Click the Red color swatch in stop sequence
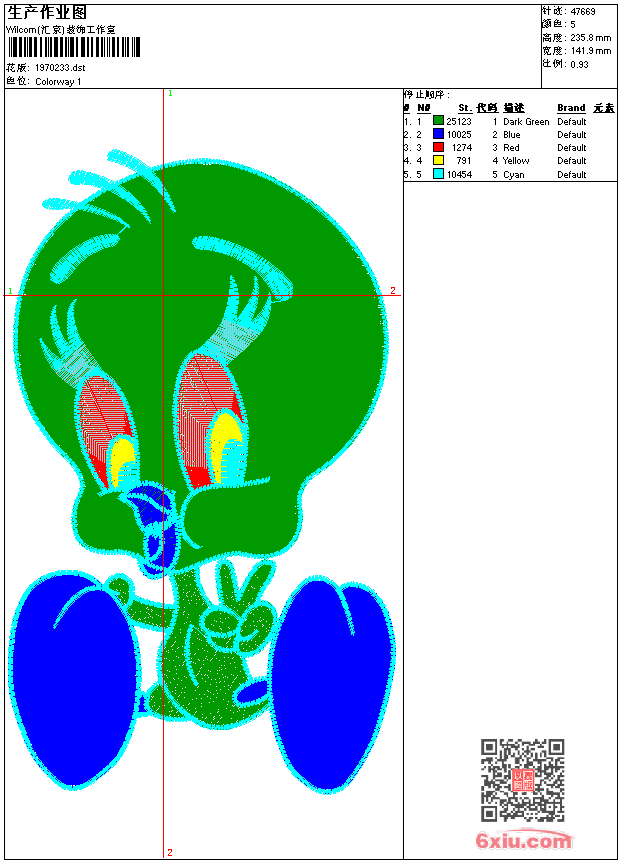Image resolution: width=620 pixels, height=860 pixels. tap(438, 147)
